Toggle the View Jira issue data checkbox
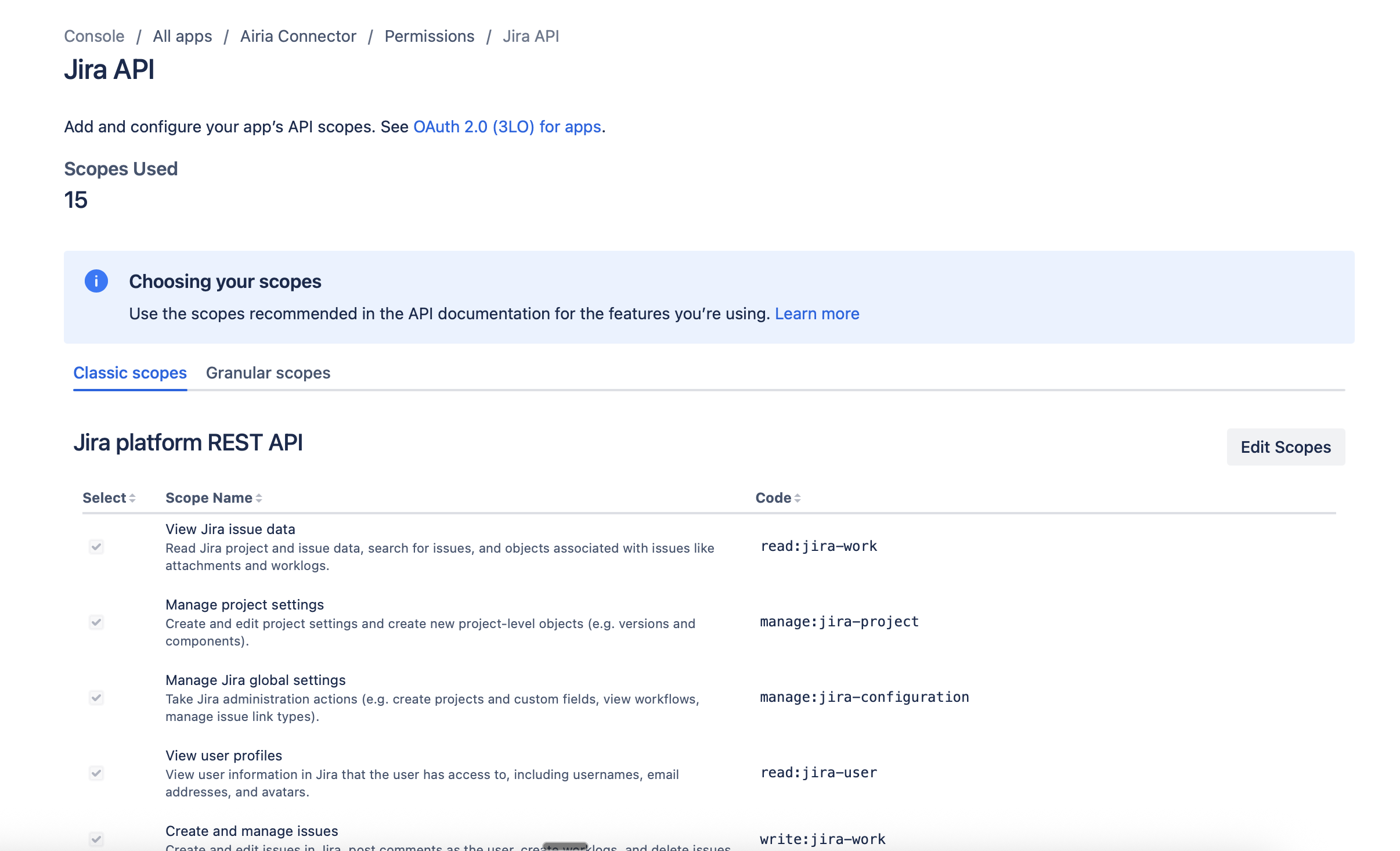Screen dimensions: 1400x851 click(x=96, y=546)
